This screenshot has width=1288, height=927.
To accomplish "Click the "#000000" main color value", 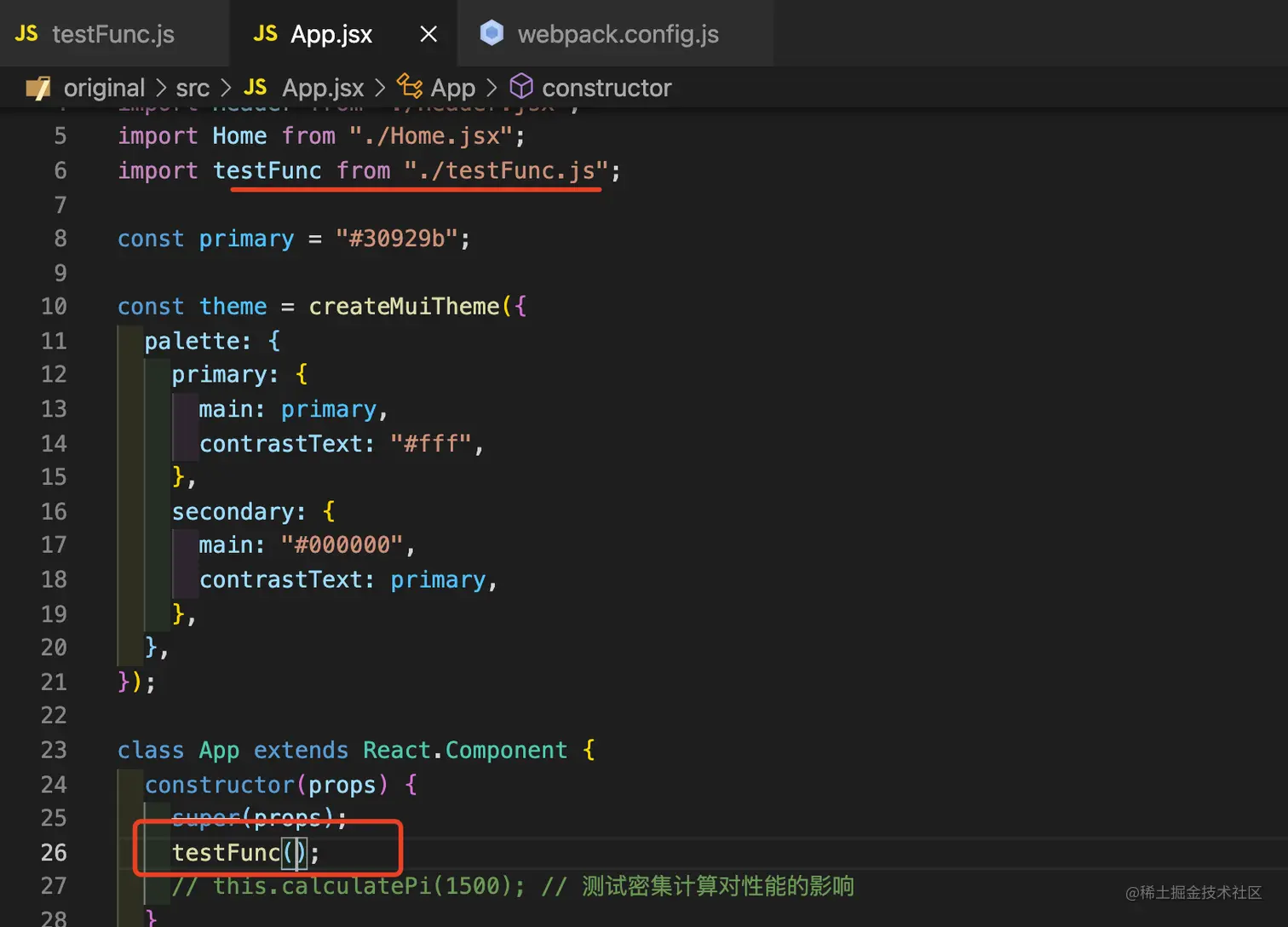I will 342,545.
